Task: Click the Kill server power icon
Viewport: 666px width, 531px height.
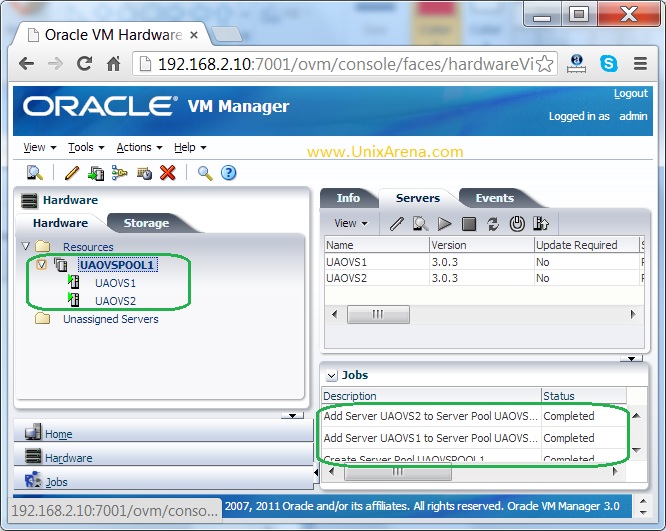Action: click(x=517, y=223)
